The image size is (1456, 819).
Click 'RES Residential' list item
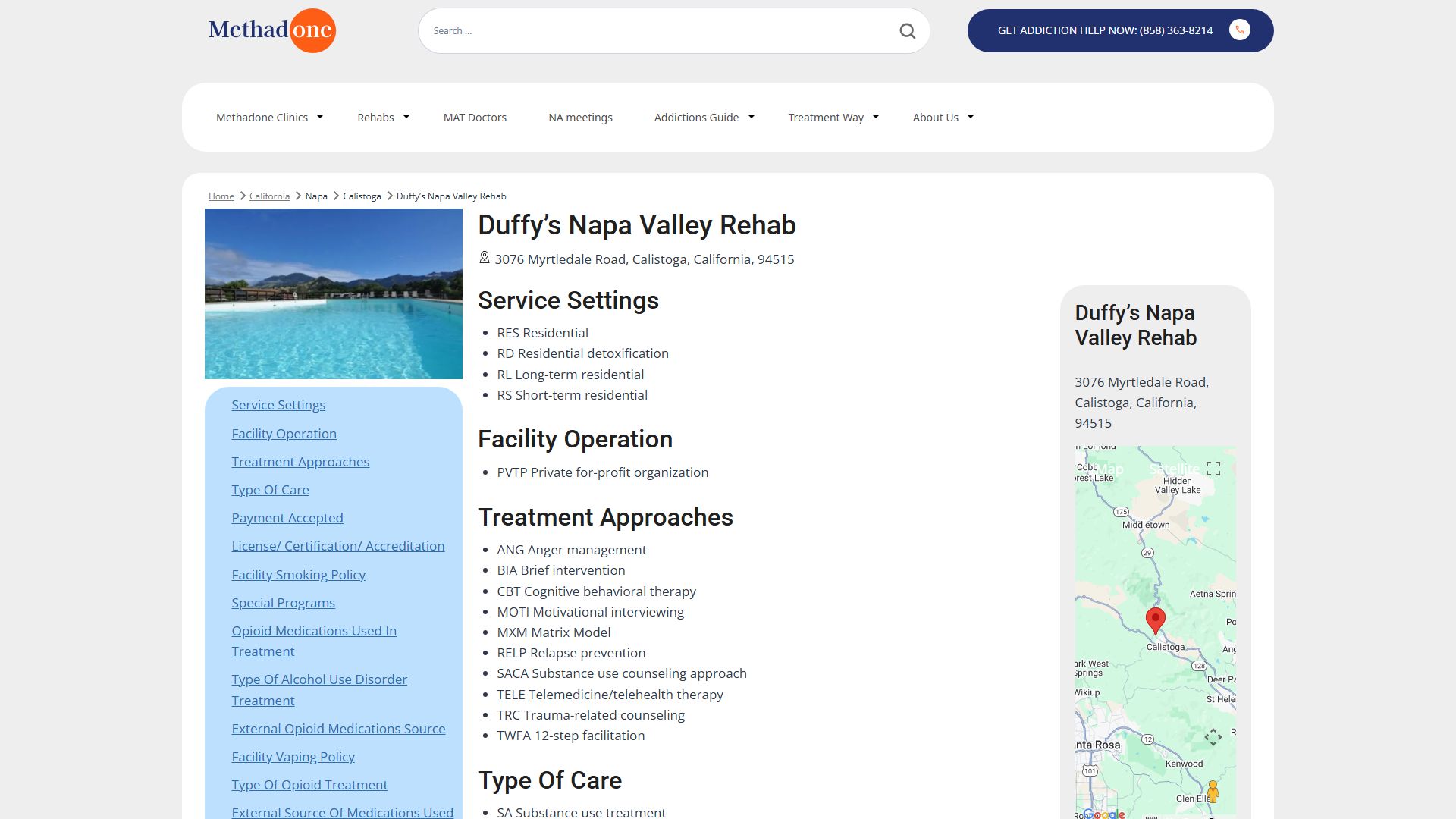(542, 333)
